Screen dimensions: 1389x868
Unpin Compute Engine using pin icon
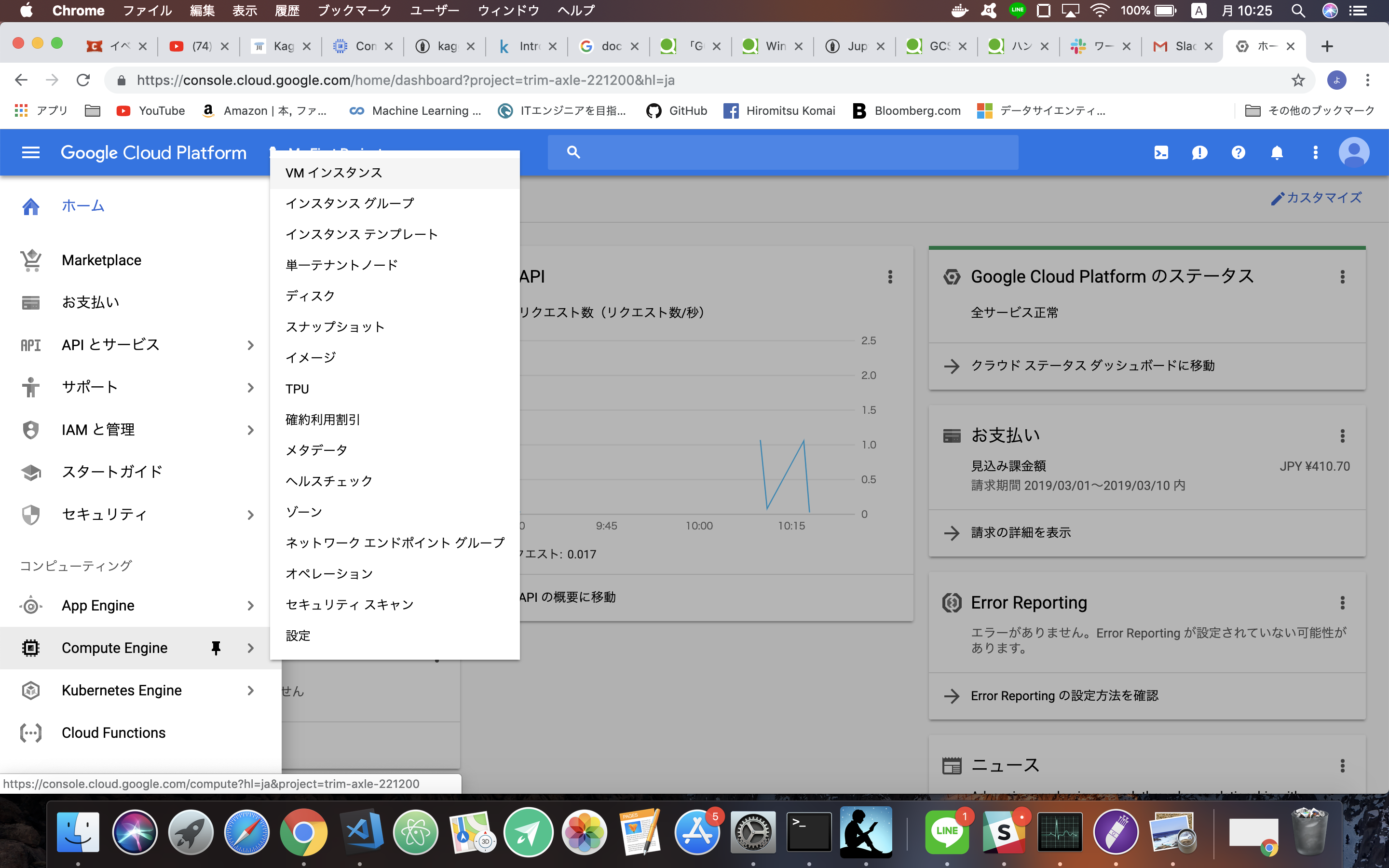tap(216, 648)
